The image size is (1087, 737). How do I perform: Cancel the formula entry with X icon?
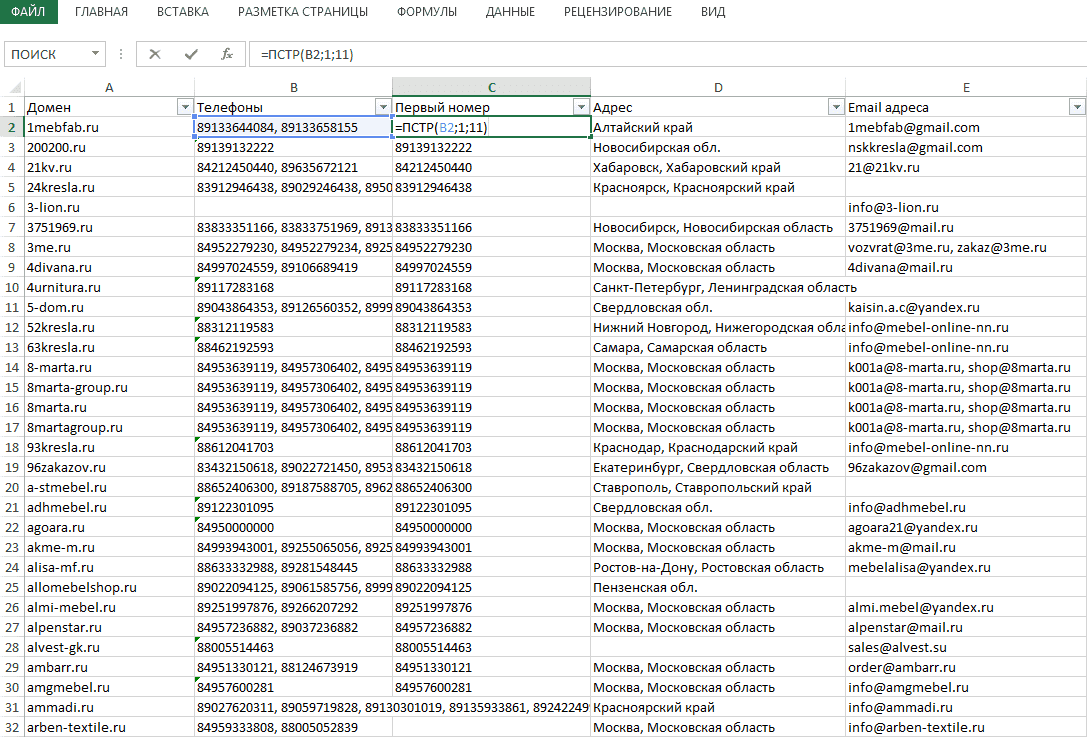(x=155, y=54)
